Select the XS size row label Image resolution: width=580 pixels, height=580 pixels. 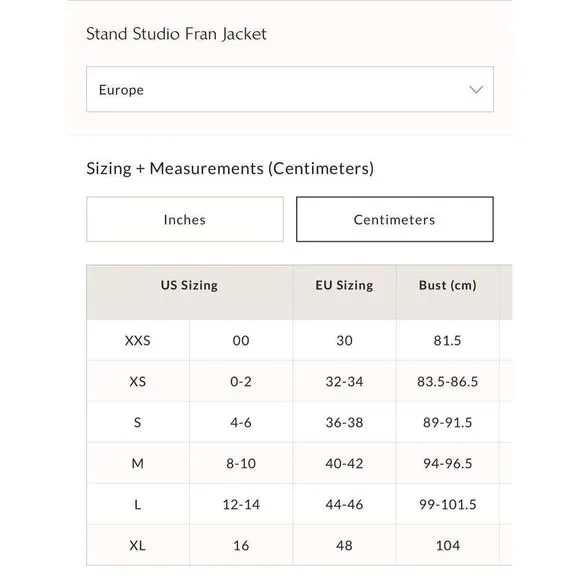pos(138,381)
